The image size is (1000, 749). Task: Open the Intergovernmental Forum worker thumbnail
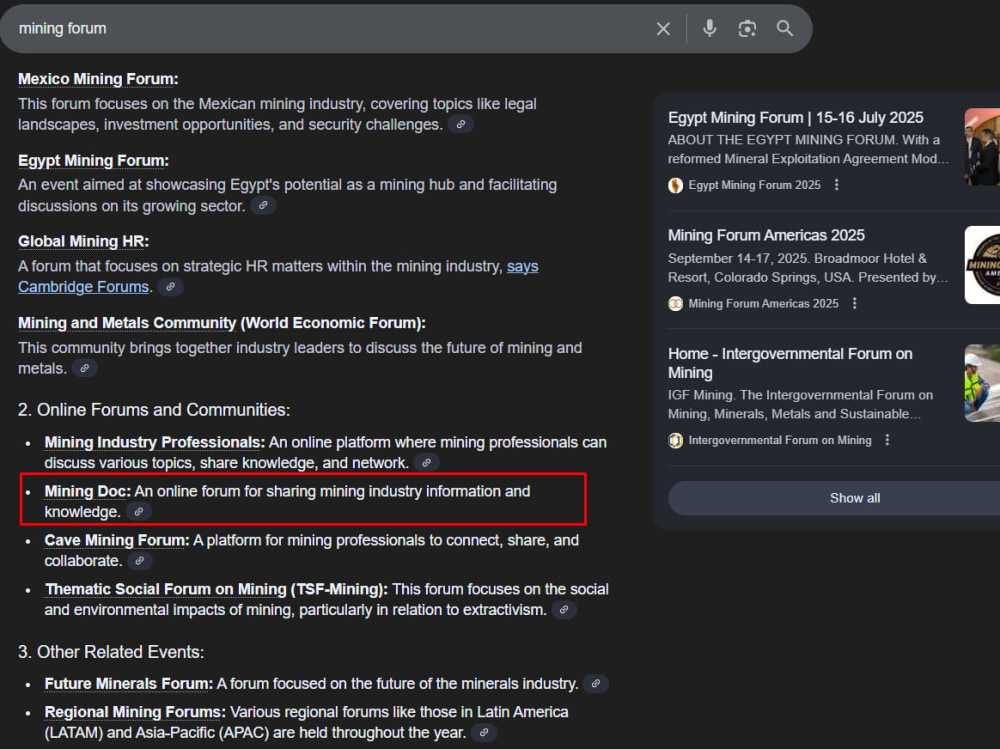[x=982, y=383]
